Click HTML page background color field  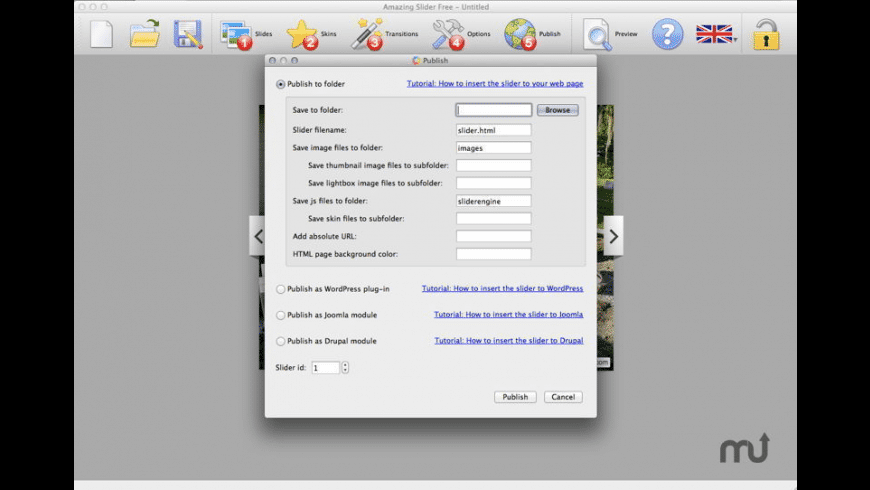click(494, 254)
